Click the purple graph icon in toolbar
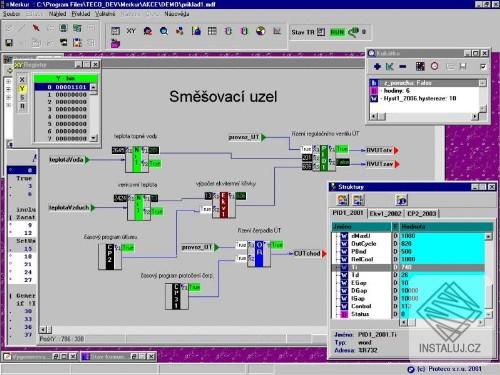This screenshot has width=500, height=375. tap(277, 31)
